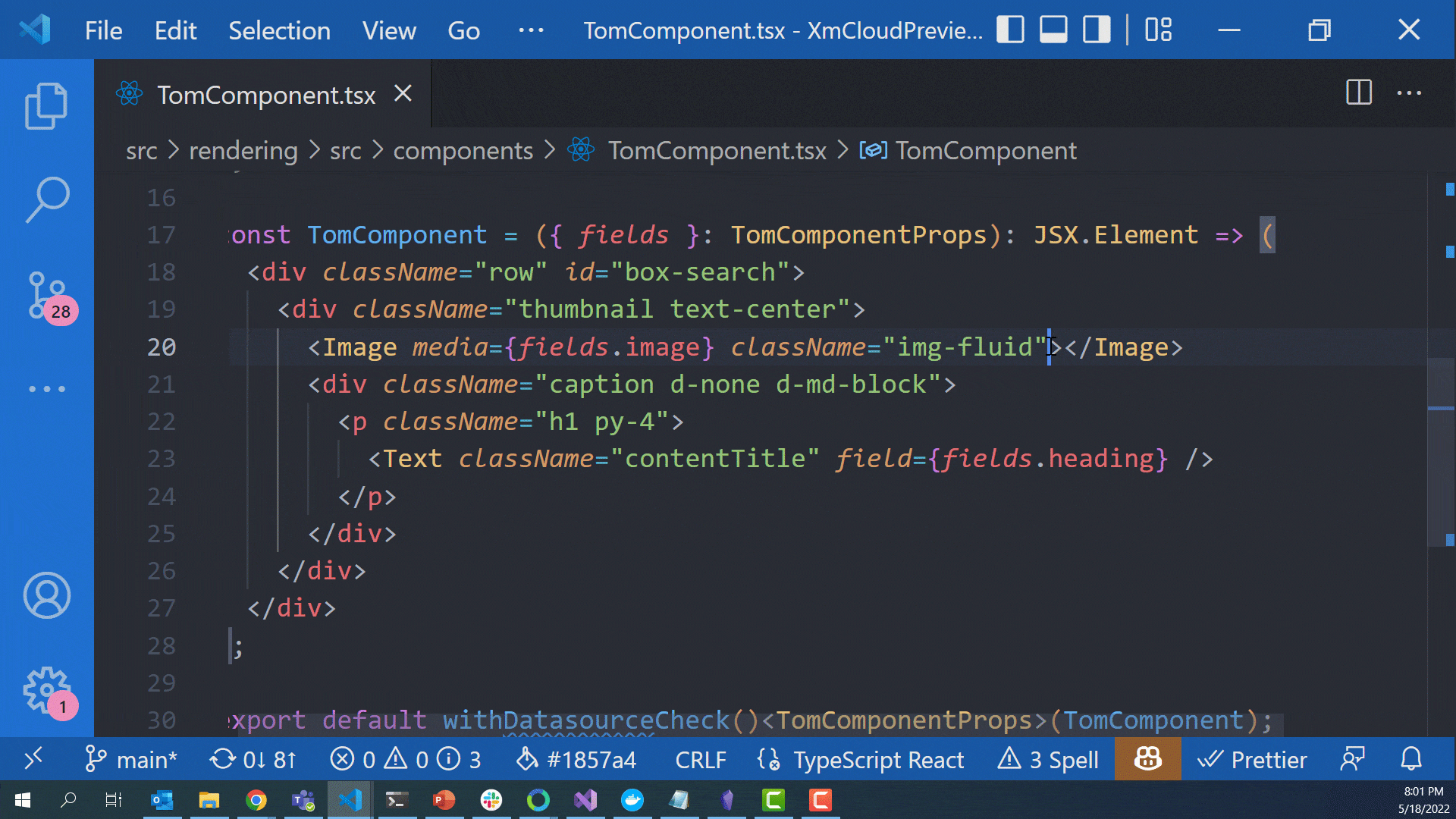Split the editor using the split icon

[x=1358, y=93]
